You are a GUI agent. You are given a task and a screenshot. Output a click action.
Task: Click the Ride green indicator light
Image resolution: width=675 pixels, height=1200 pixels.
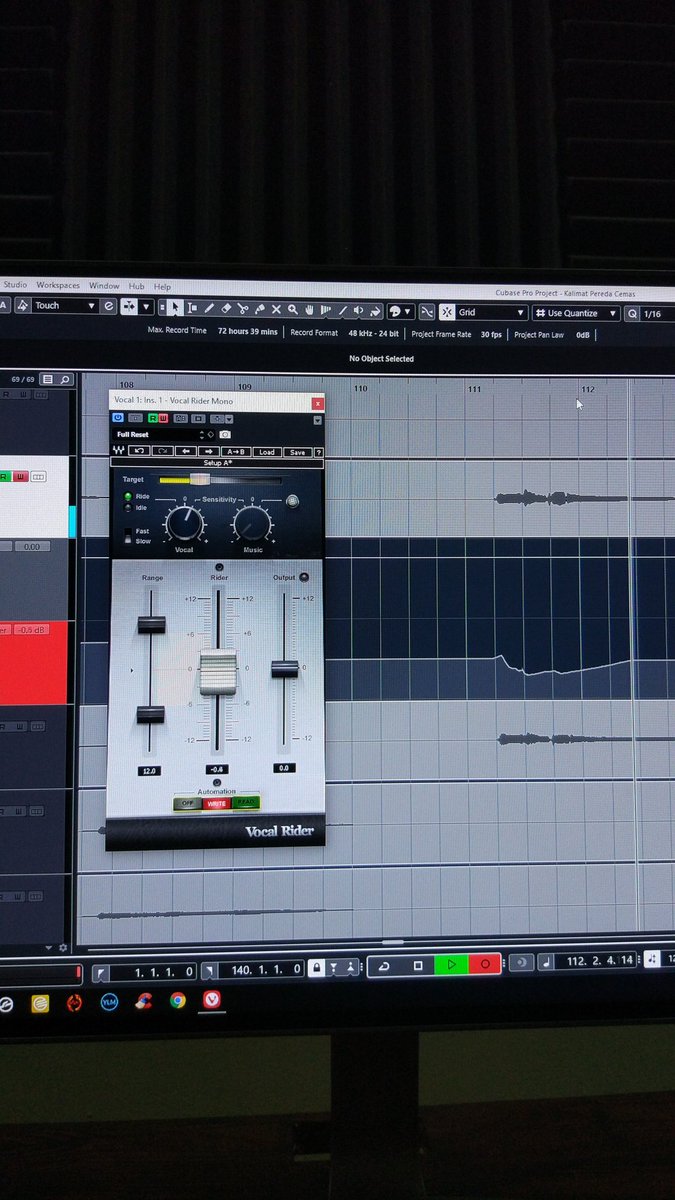(128, 496)
